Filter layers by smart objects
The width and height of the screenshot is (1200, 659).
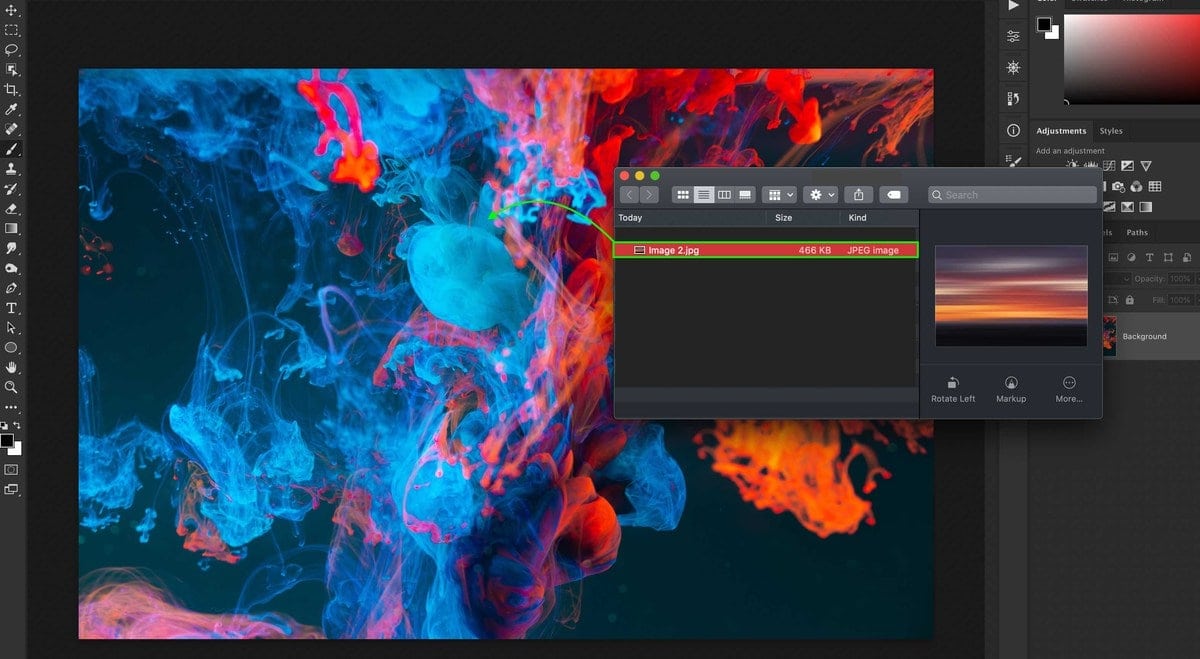click(1187, 258)
